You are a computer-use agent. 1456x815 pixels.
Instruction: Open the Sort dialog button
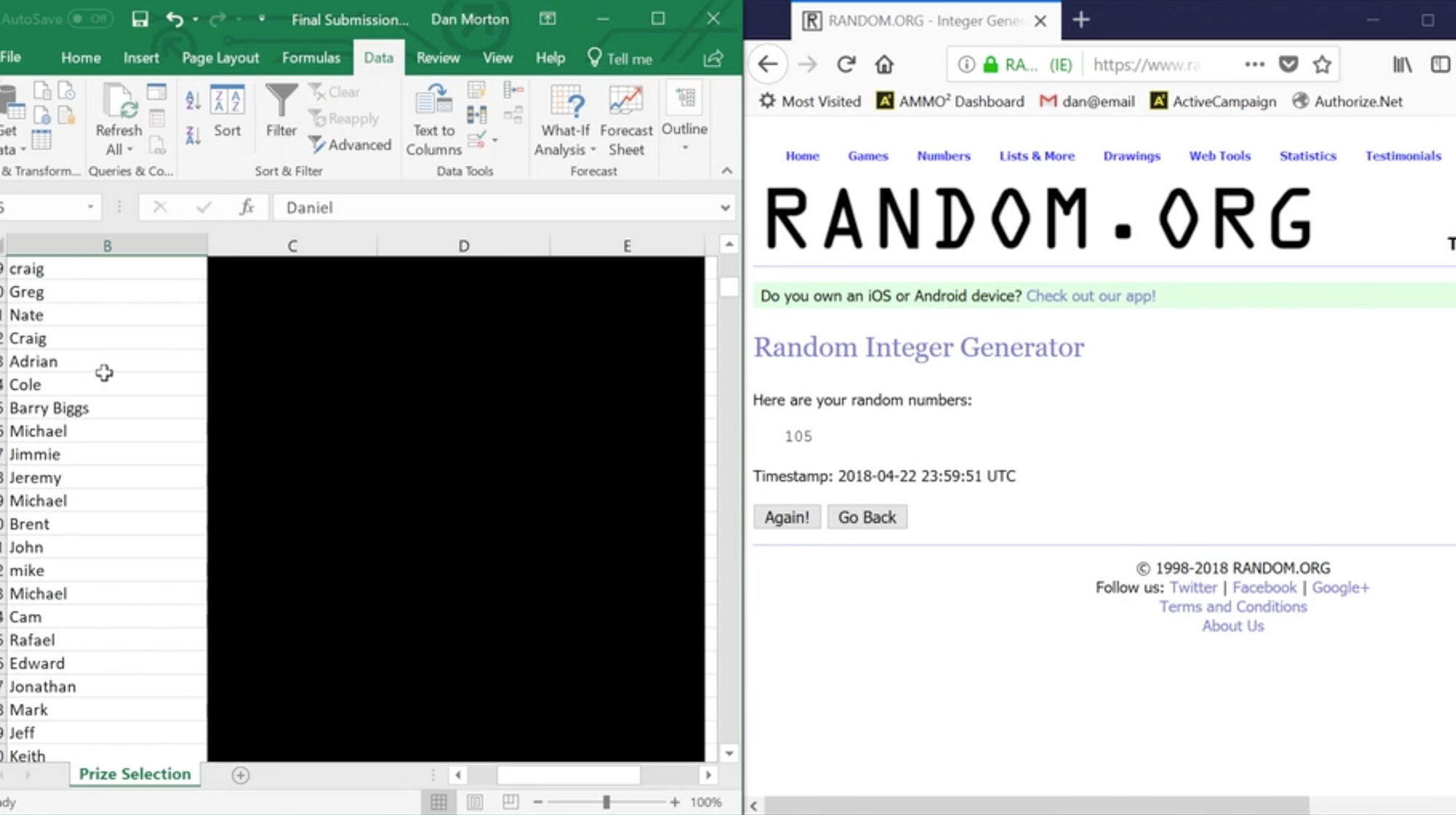pos(227,111)
